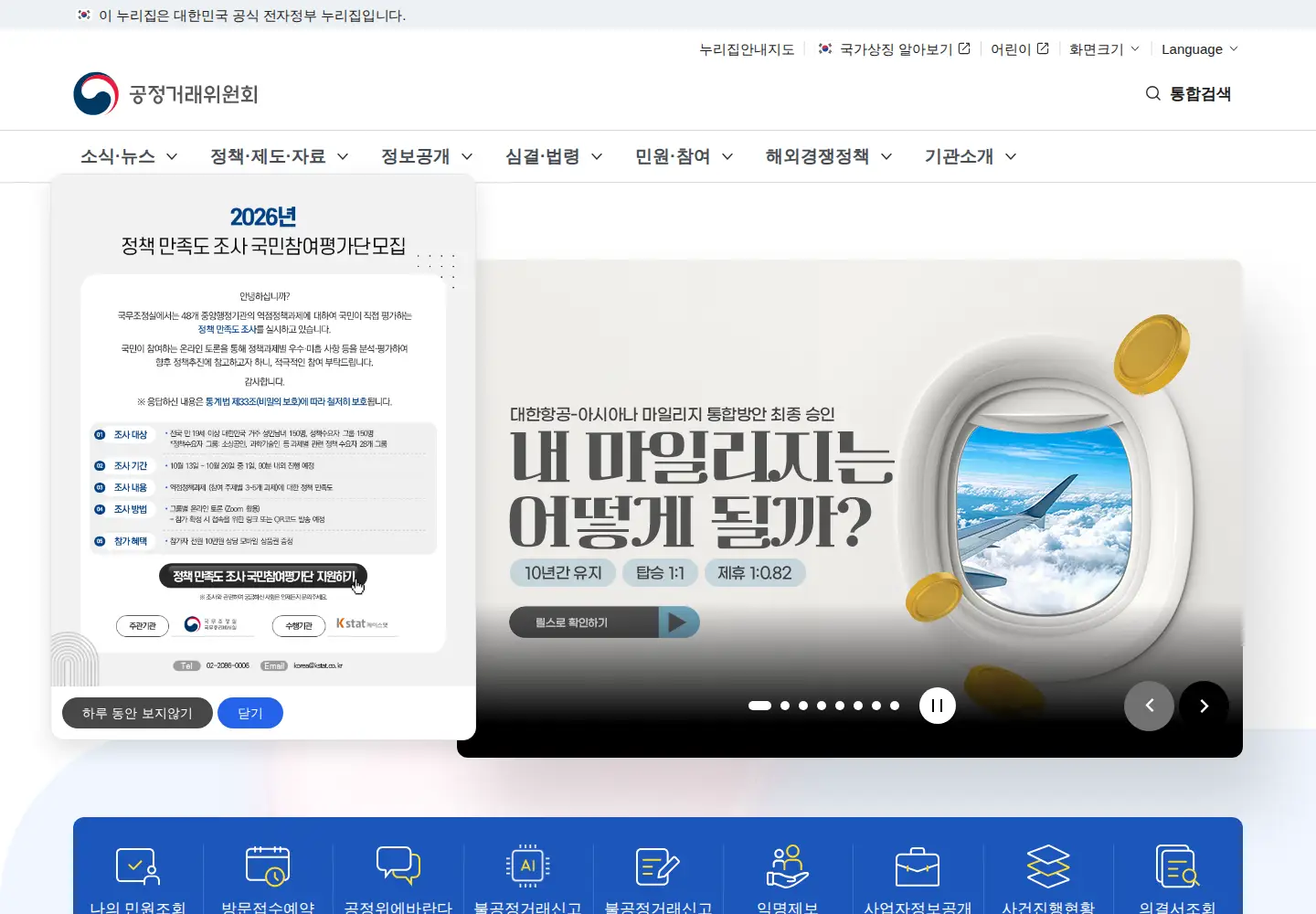Open the 정책·제도·자료 menu
This screenshot has height=914, width=1316.
[280, 156]
